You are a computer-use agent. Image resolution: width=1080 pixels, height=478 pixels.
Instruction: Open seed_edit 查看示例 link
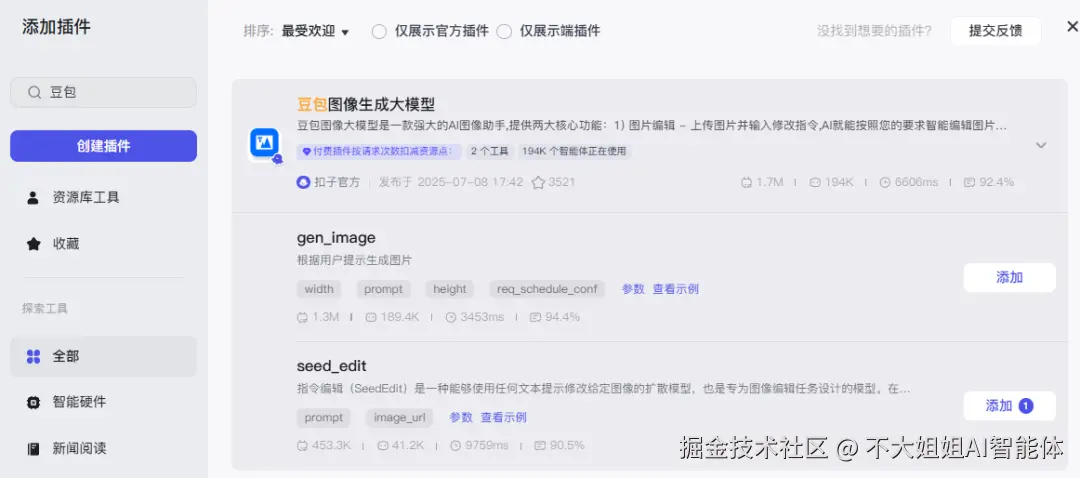point(503,417)
